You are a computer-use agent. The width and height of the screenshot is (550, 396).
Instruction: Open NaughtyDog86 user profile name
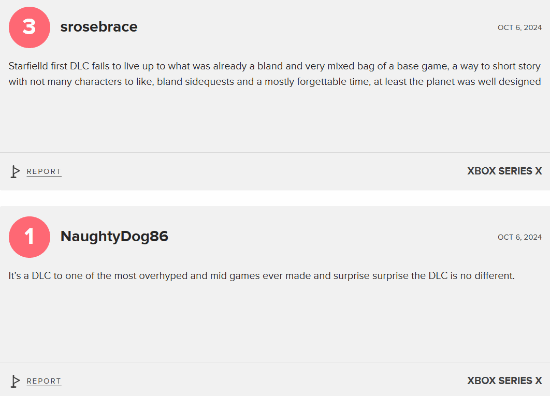pos(114,236)
